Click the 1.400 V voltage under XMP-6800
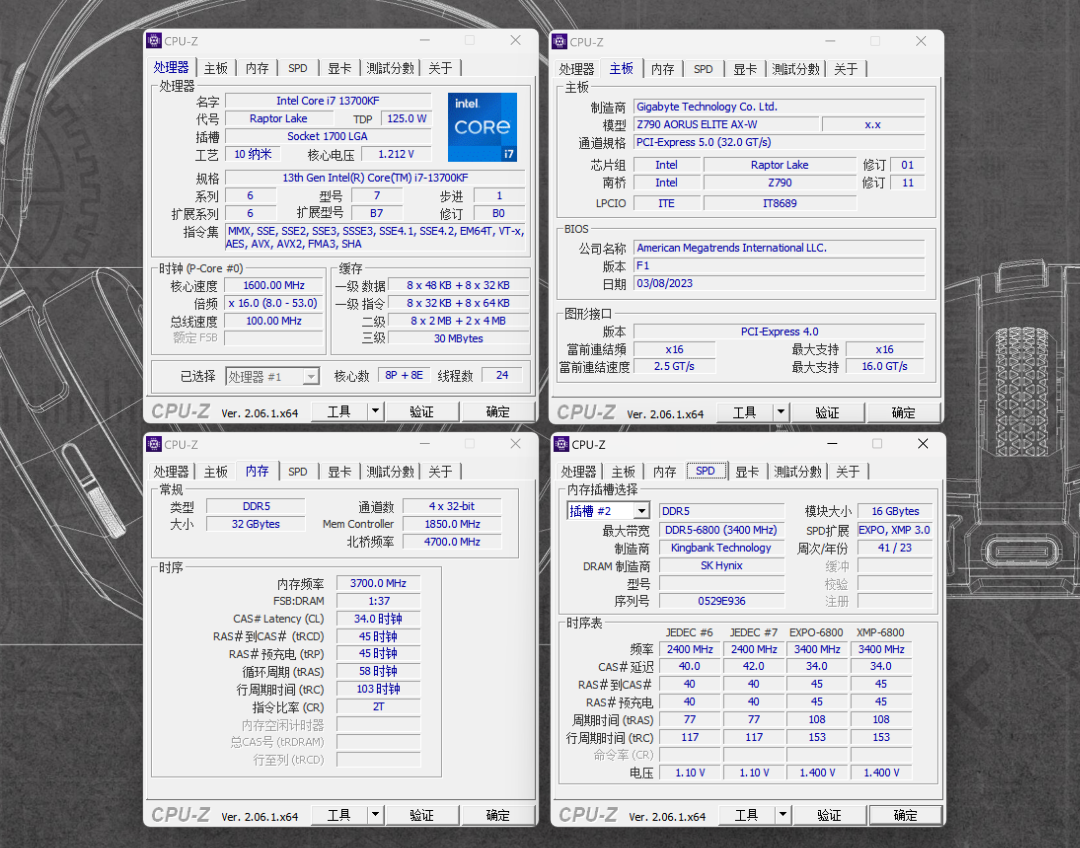 coord(881,773)
